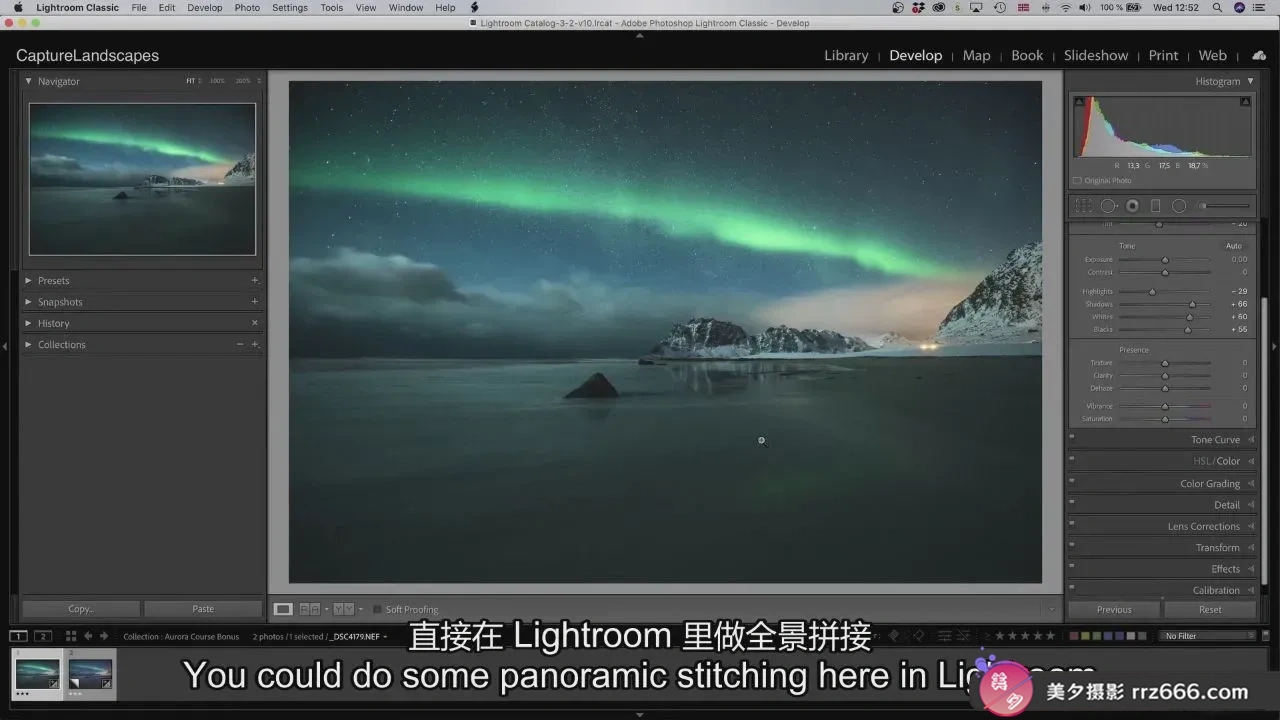Expand the Presets panel

pyautogui.click(x=28, y=281)
